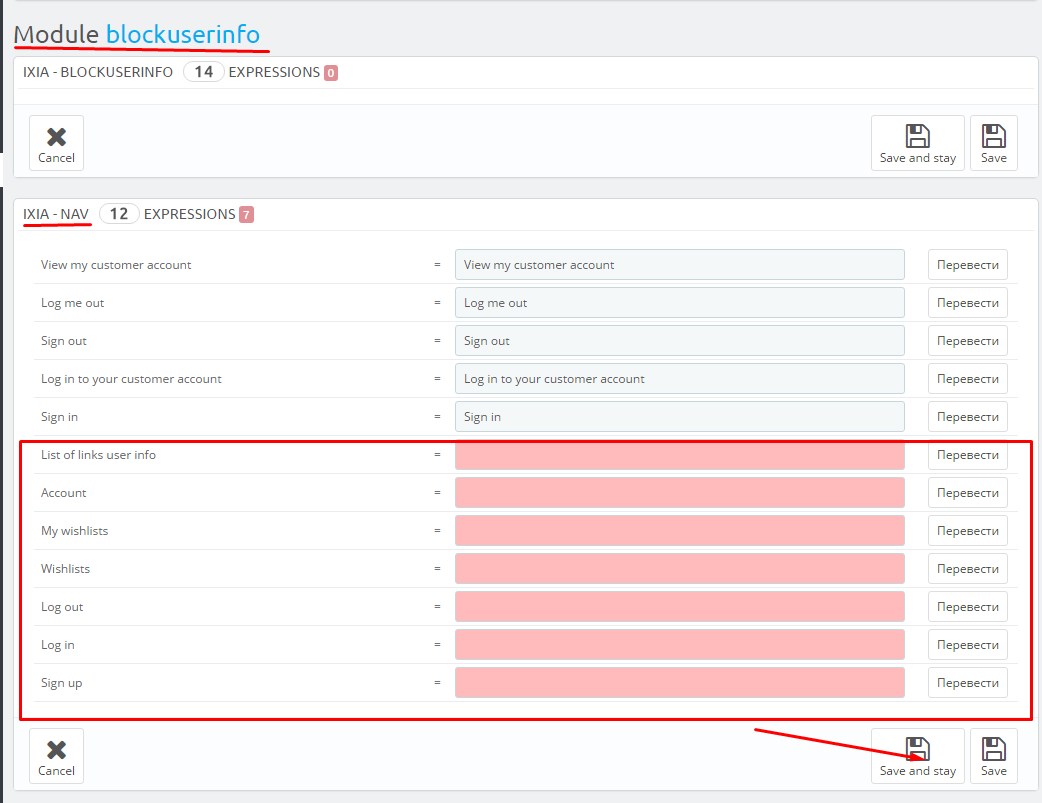The image size is (1042, 803).
Task: Click 'View my customer account' source label
Action: tap(116, 265)
